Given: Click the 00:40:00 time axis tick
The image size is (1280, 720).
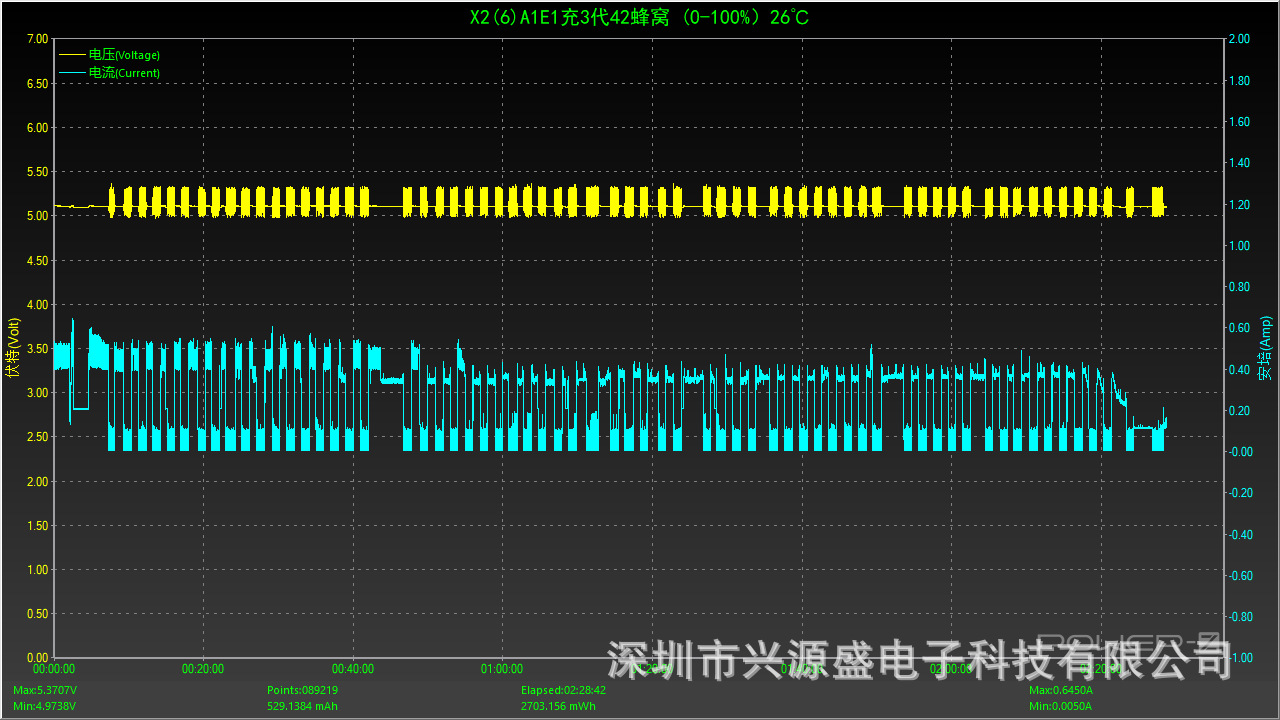Looking at the screenshot, I should point(353,669).
